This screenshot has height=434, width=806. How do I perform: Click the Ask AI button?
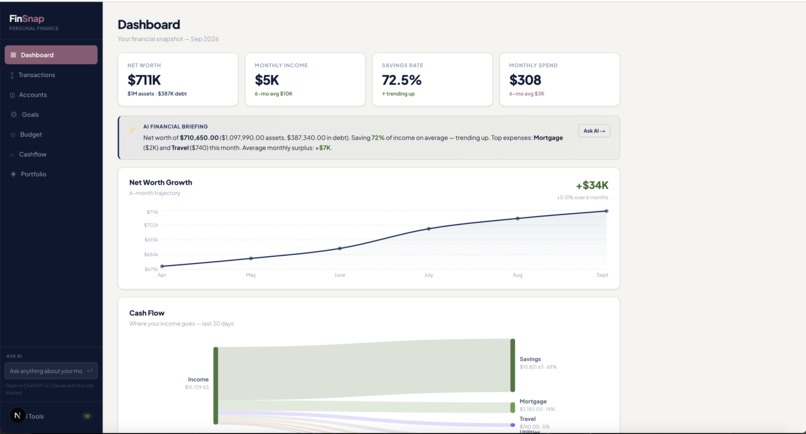594,131
